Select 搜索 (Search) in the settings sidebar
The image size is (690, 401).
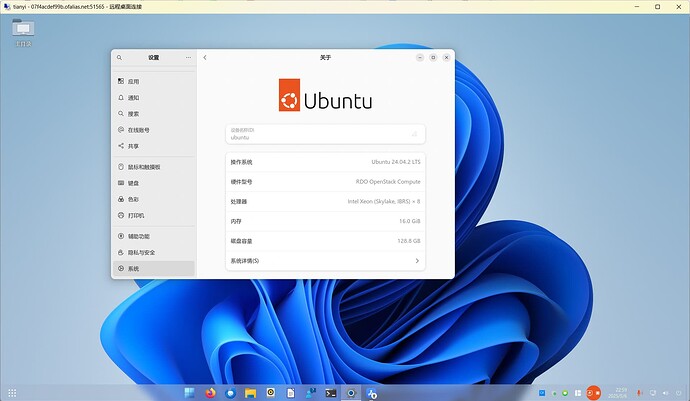(x=153, y=114)
